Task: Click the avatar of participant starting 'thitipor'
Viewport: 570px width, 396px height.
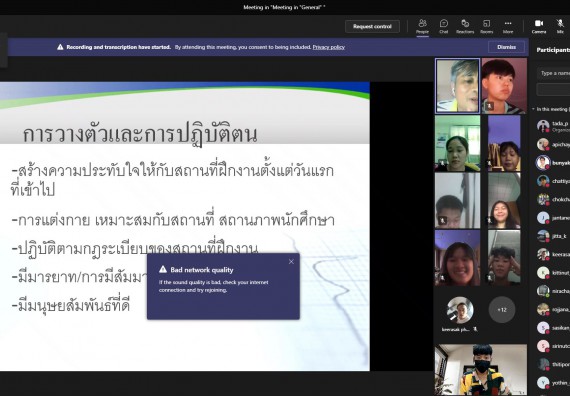Action: click(543, 364)
